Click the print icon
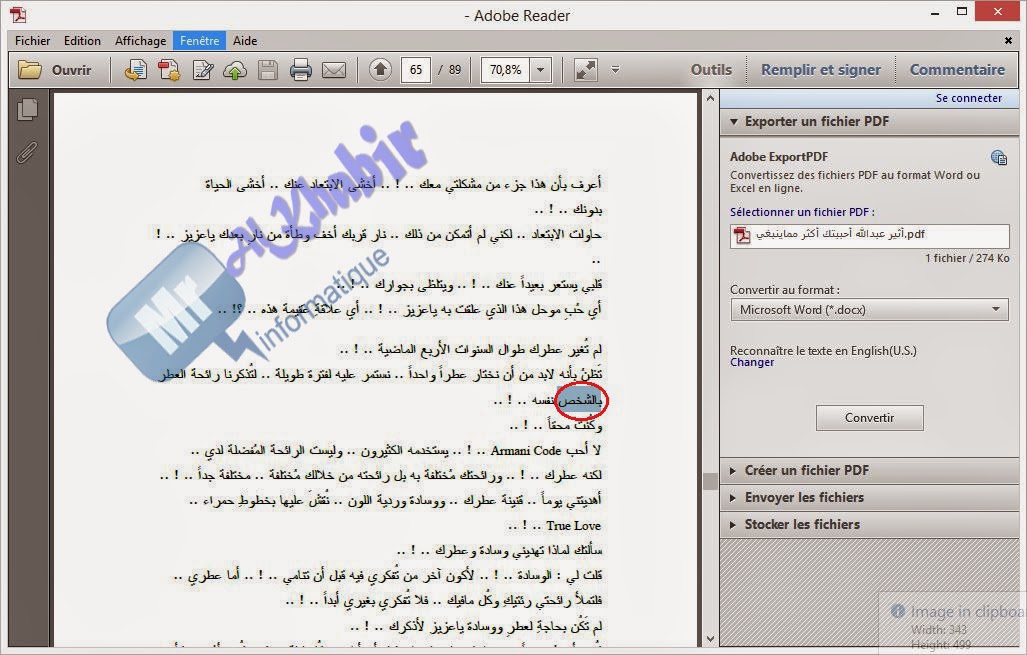This screenshot has width=1027, height=655. [x=301, y=69]
